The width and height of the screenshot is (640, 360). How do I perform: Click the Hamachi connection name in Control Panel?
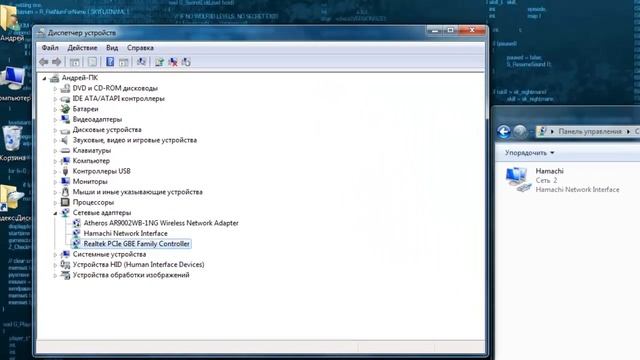(549, 171)
